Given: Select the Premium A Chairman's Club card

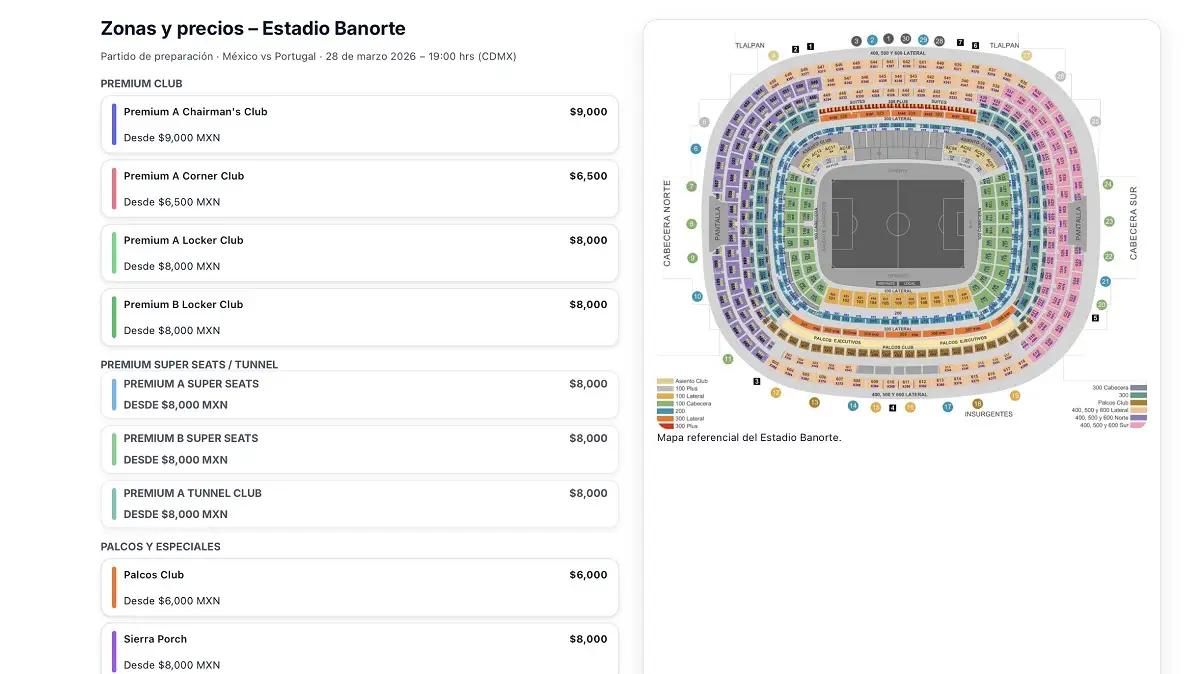Looking at the screenshot, I should point(360,124).
